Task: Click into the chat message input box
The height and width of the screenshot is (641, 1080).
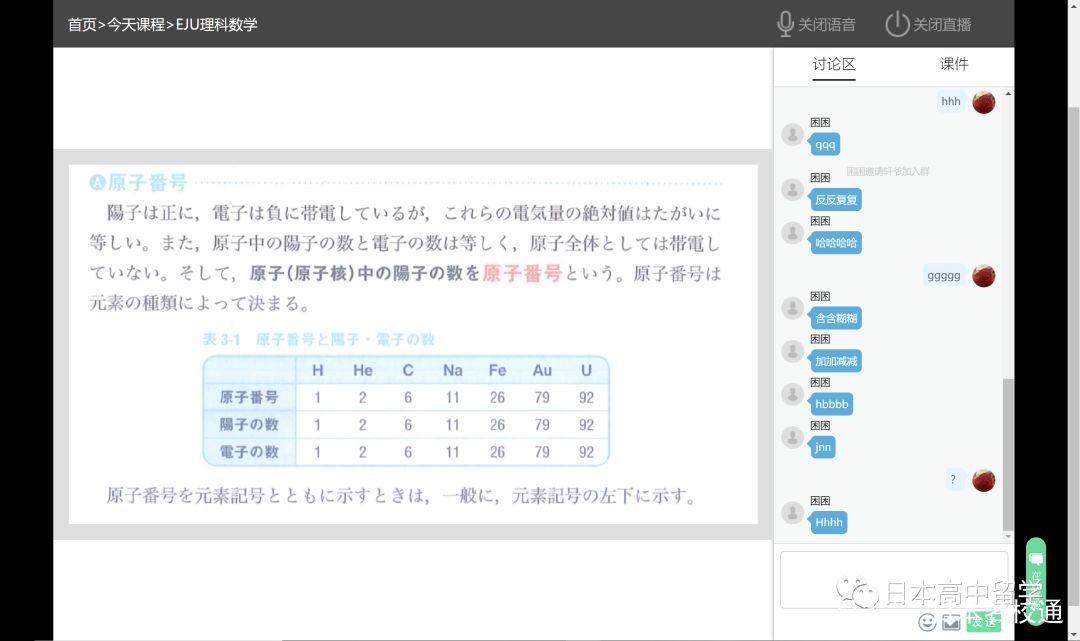Action: point(893,580)
